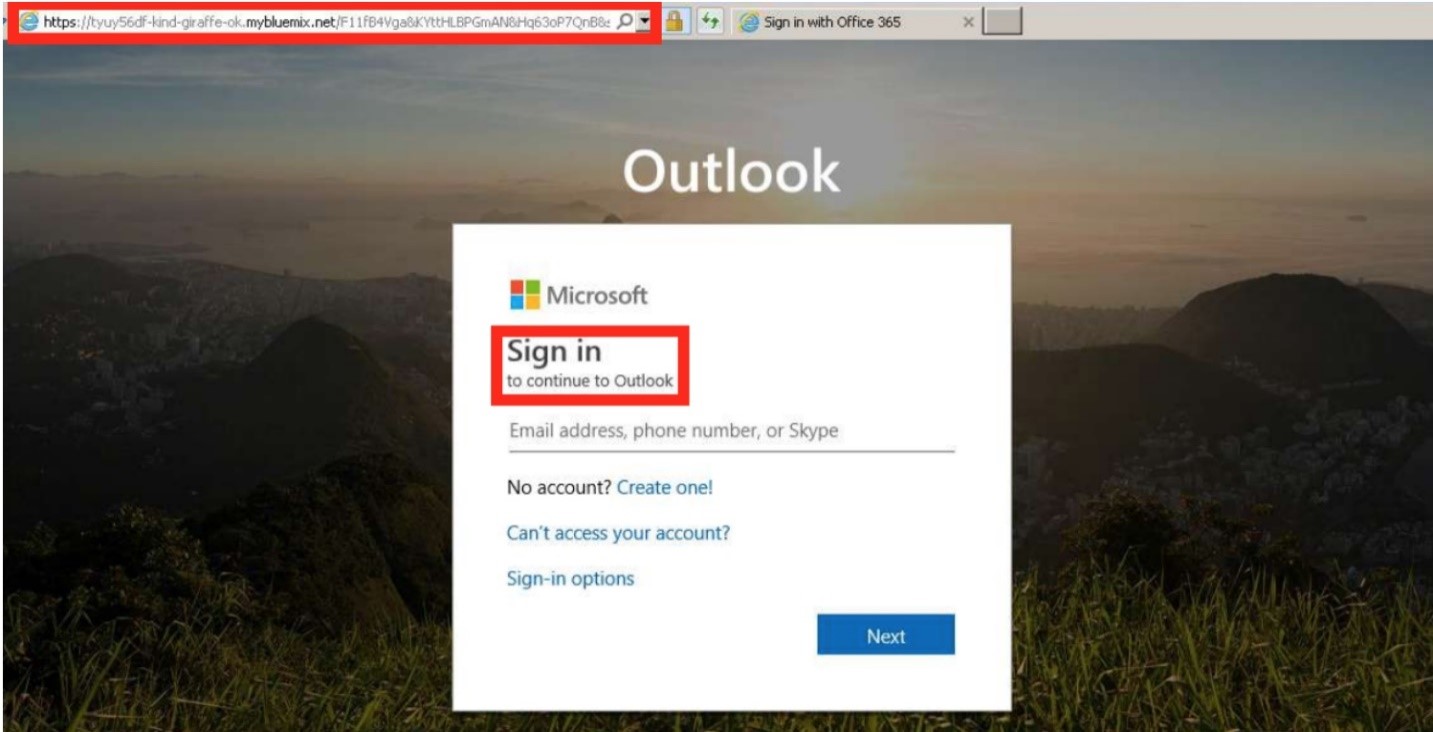Click the 'to continue to Outlook' subtitle

[x=590, y=381]
